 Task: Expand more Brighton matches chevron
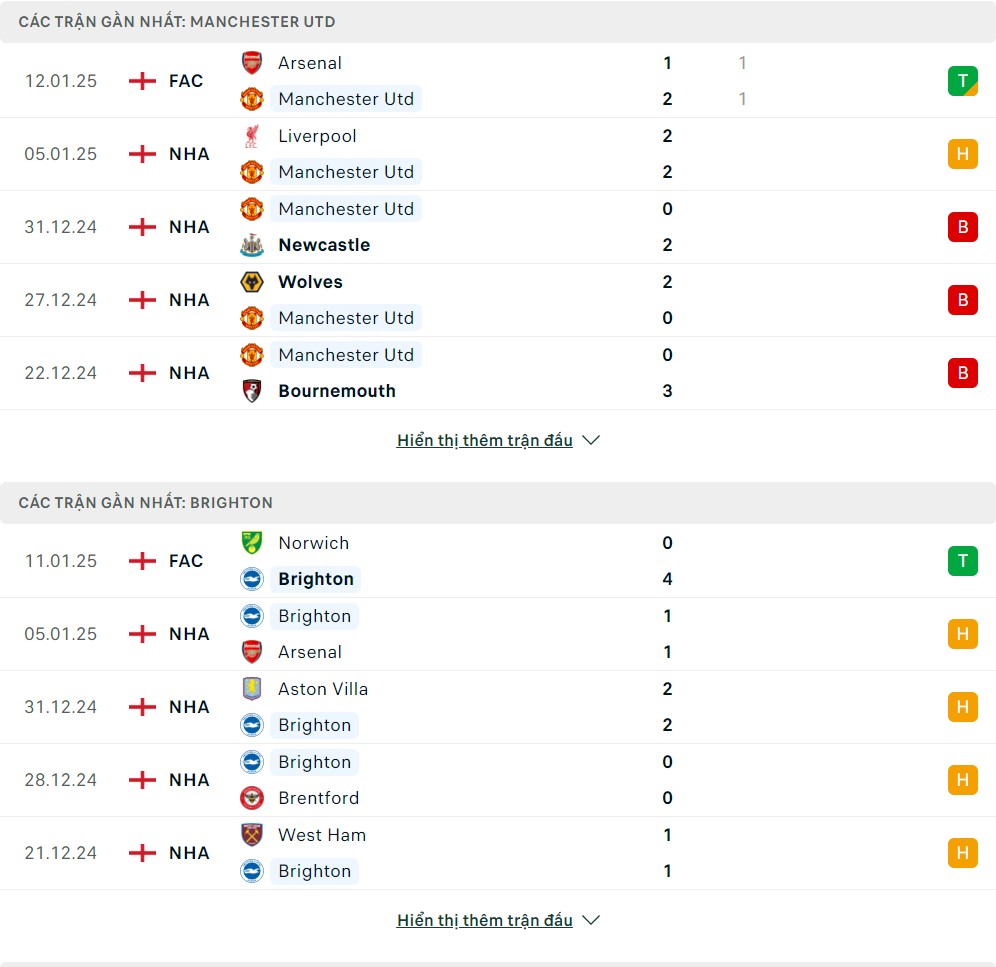coord(591,920)
